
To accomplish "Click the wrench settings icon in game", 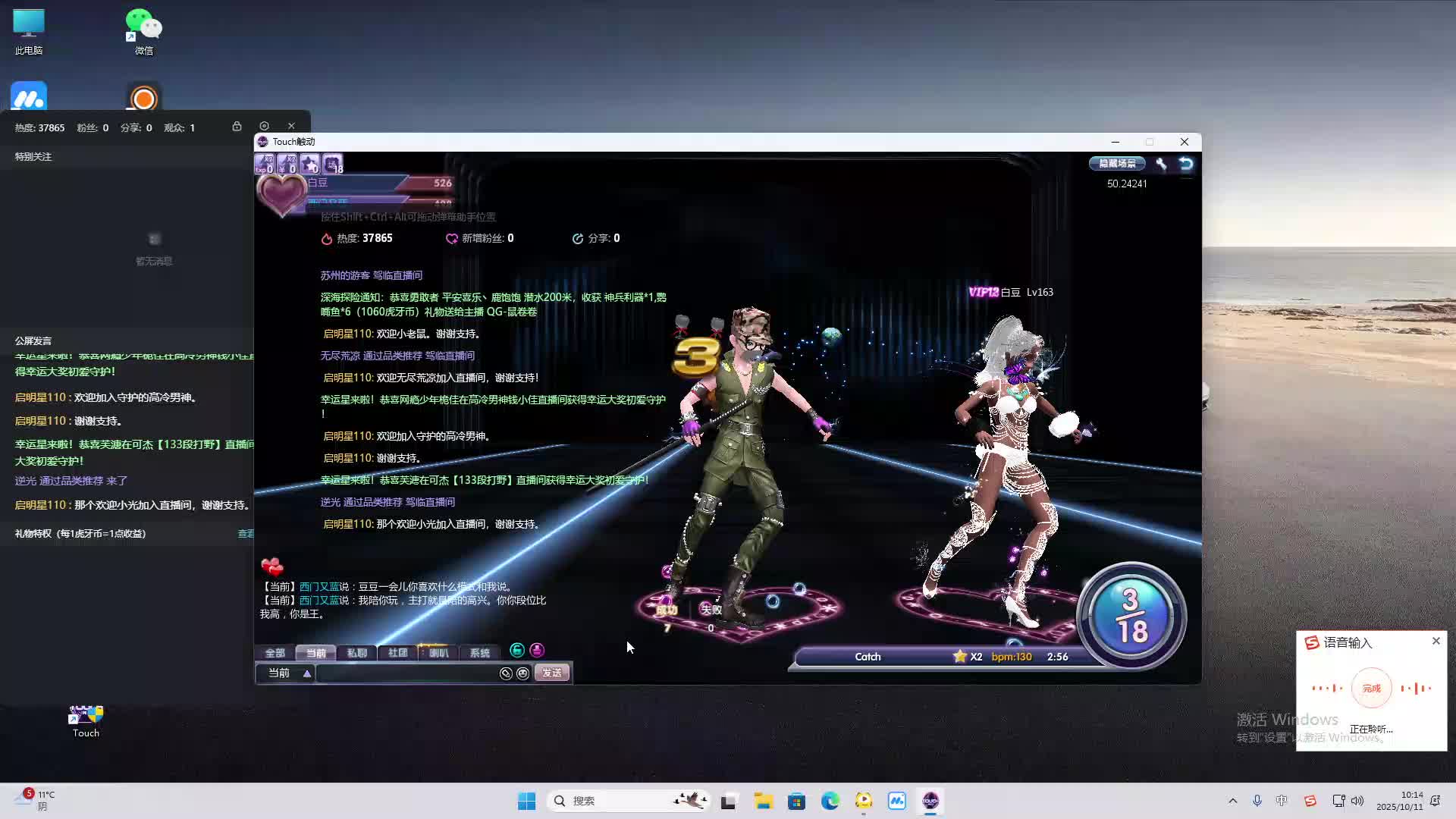I will click(1161, 164).
